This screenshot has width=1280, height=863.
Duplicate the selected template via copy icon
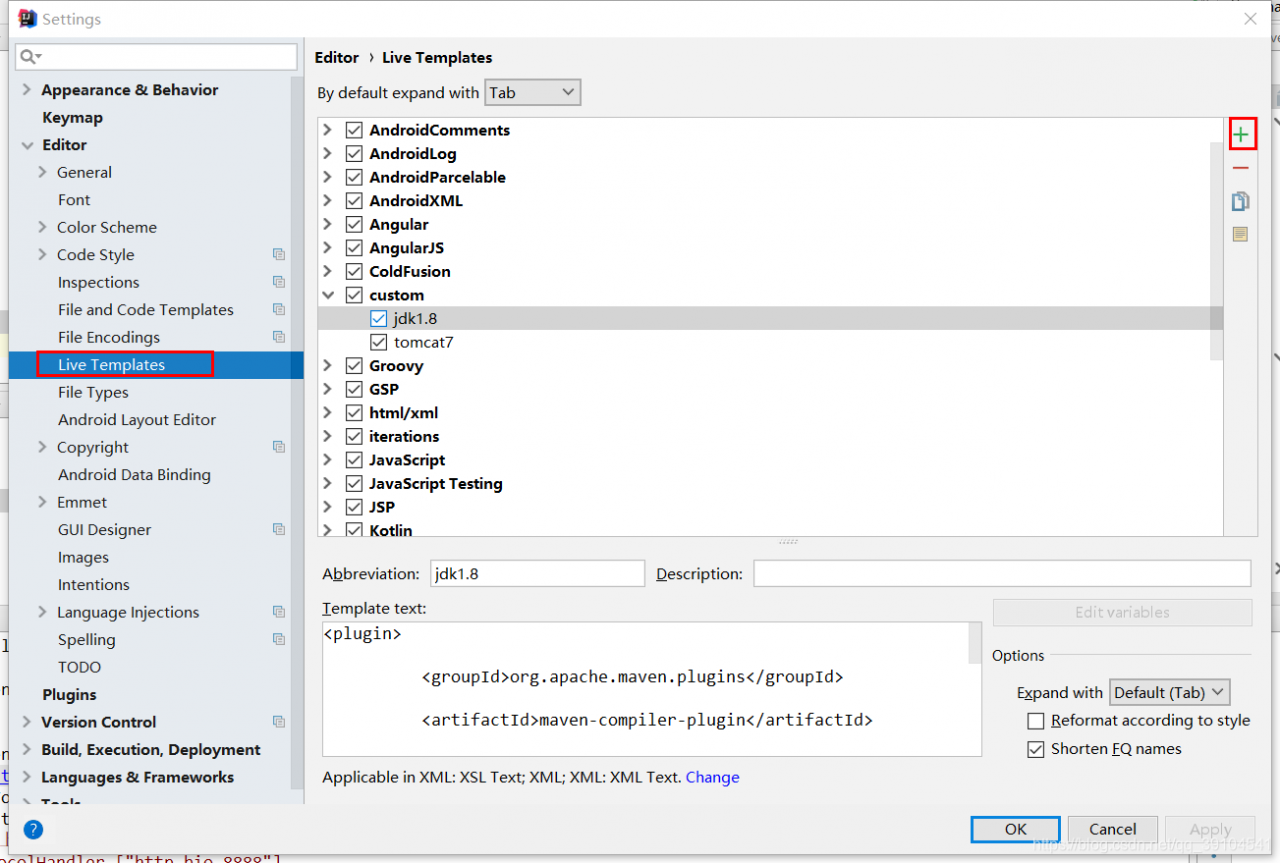tap(1241, 201)
